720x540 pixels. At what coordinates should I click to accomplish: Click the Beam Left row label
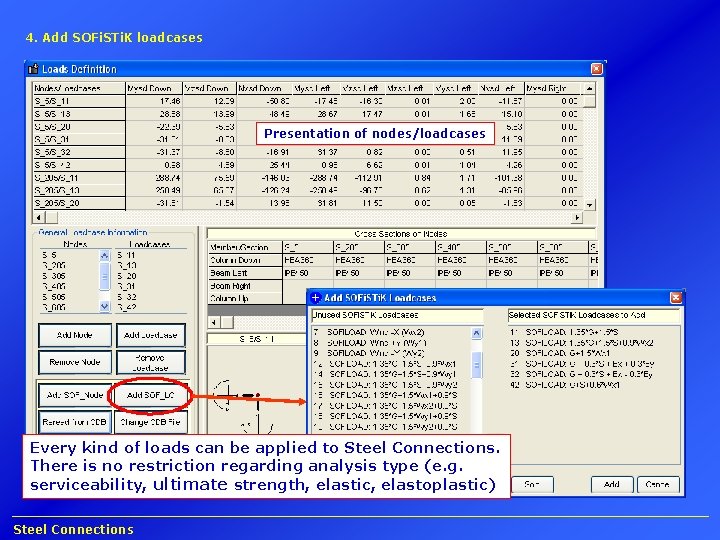pyautogui.click(x=244, y=273)
